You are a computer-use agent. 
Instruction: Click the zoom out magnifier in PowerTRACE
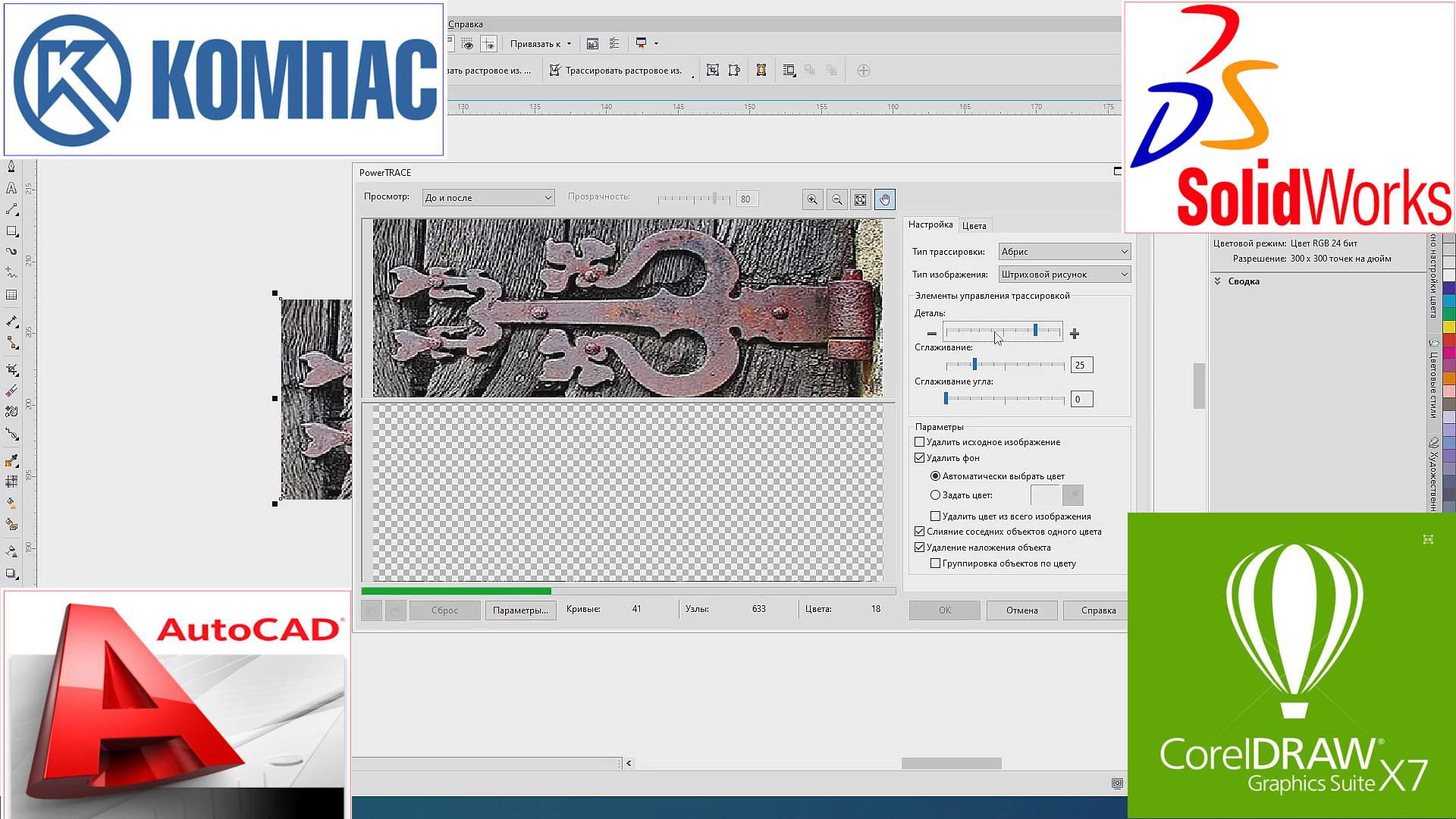(x=836, y=199)
